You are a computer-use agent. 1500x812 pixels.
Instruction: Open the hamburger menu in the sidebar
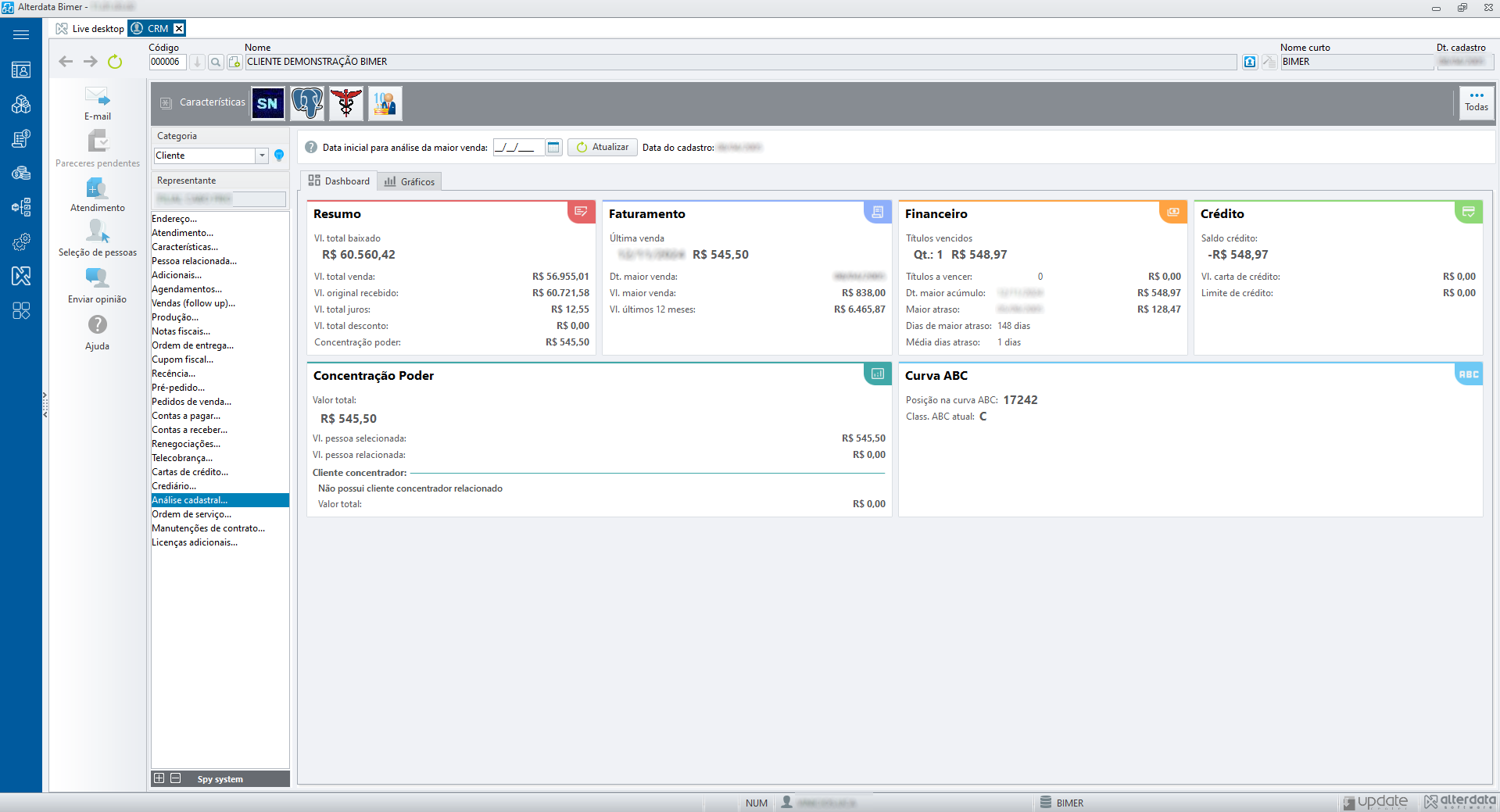[21, 34]
